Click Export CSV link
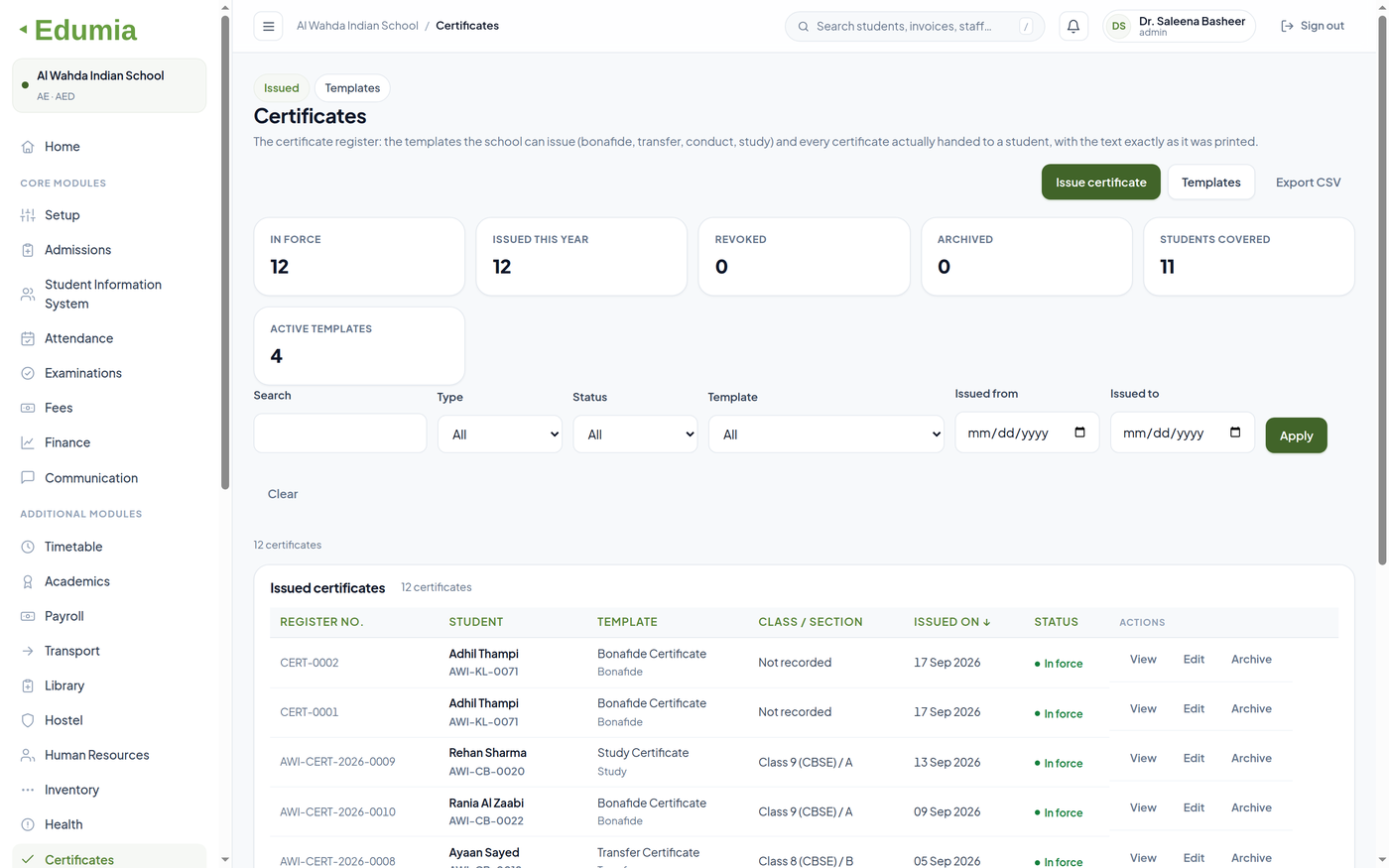Viewport: 1389px width, 868px height. coord(1308,183)
